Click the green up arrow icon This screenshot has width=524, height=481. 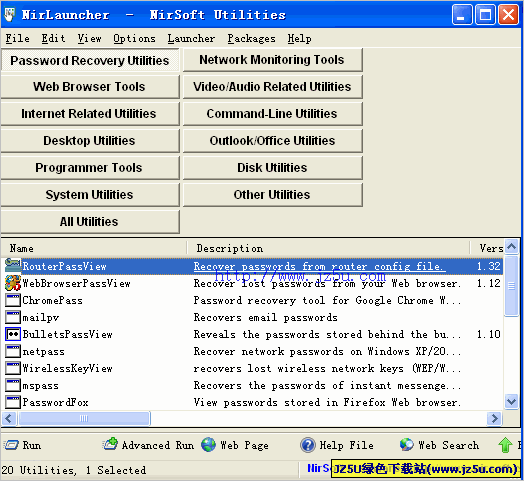click(505, 445)
